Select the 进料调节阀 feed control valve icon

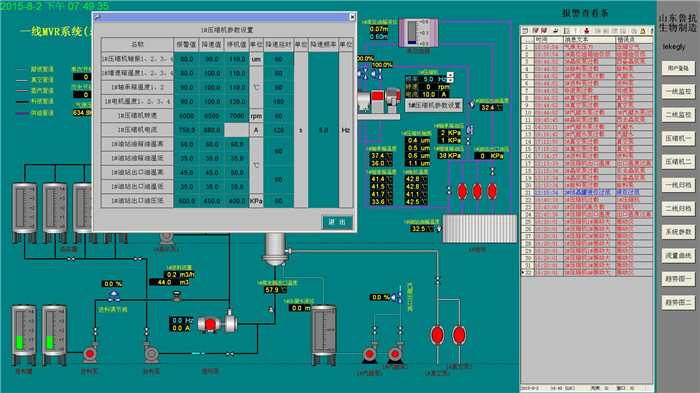[114, 296]
